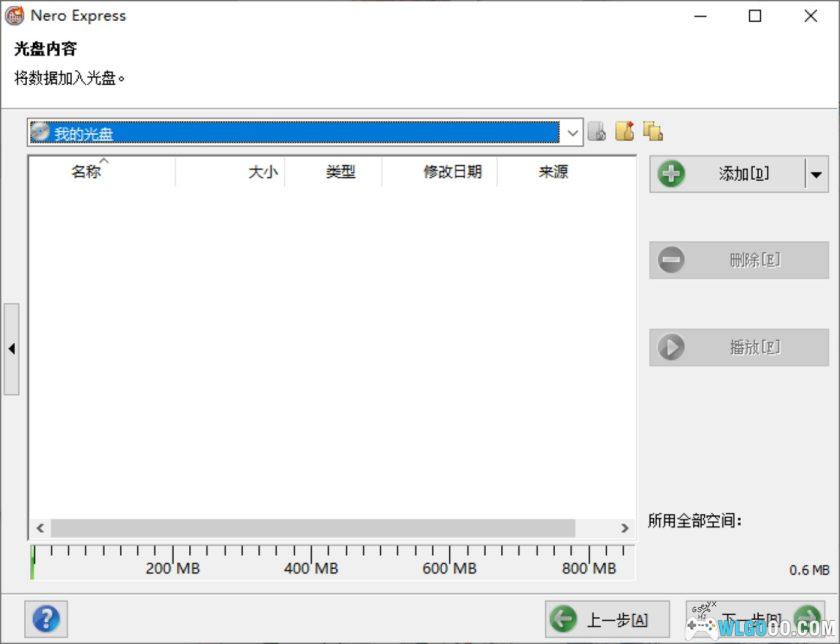Click the green plus icon on 添加 button
Image resolution: width=840 pixels, height=644 pixels.
[x=671, y=173]
